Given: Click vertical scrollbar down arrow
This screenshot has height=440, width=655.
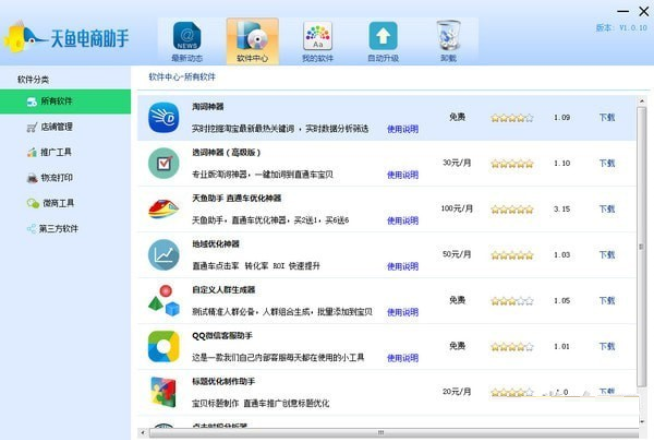Looking at the screenshot, I should point(642,422).
